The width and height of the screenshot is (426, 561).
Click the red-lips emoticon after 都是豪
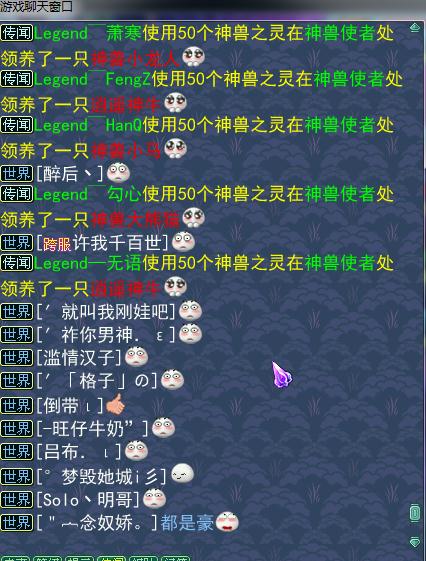[x=227, y=522]
